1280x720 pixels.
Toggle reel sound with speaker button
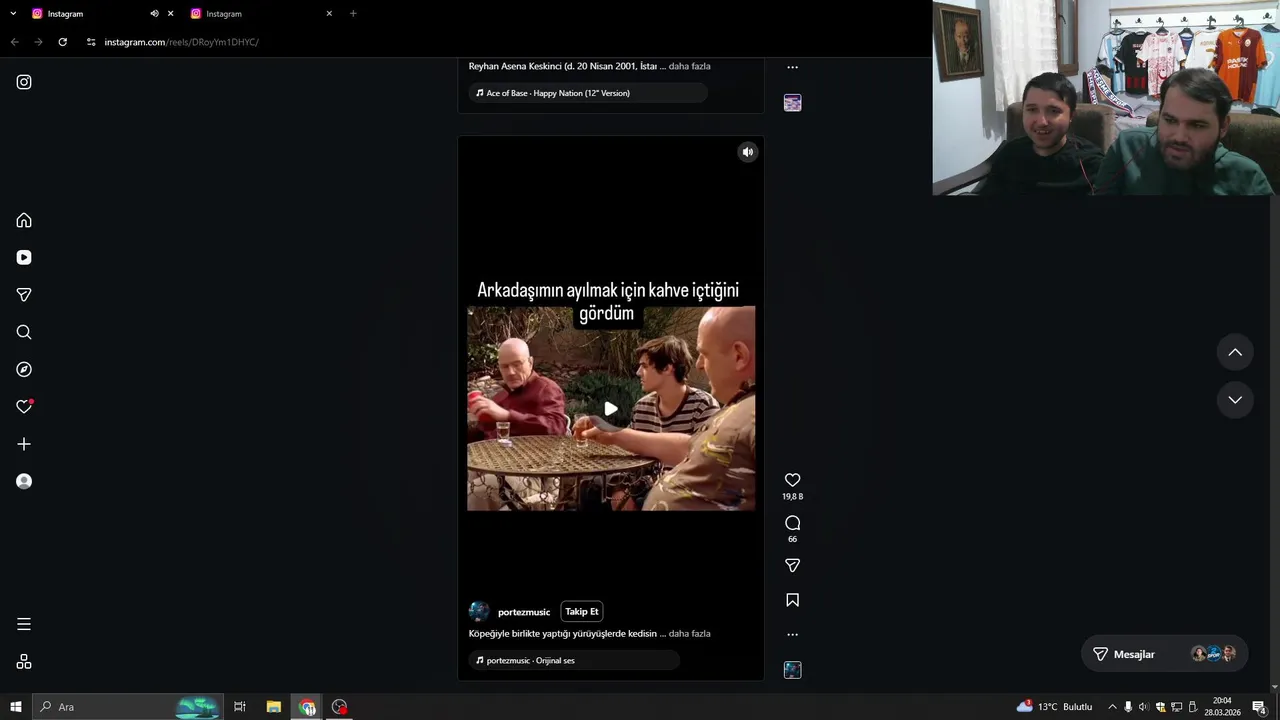(x=747, y=152)
